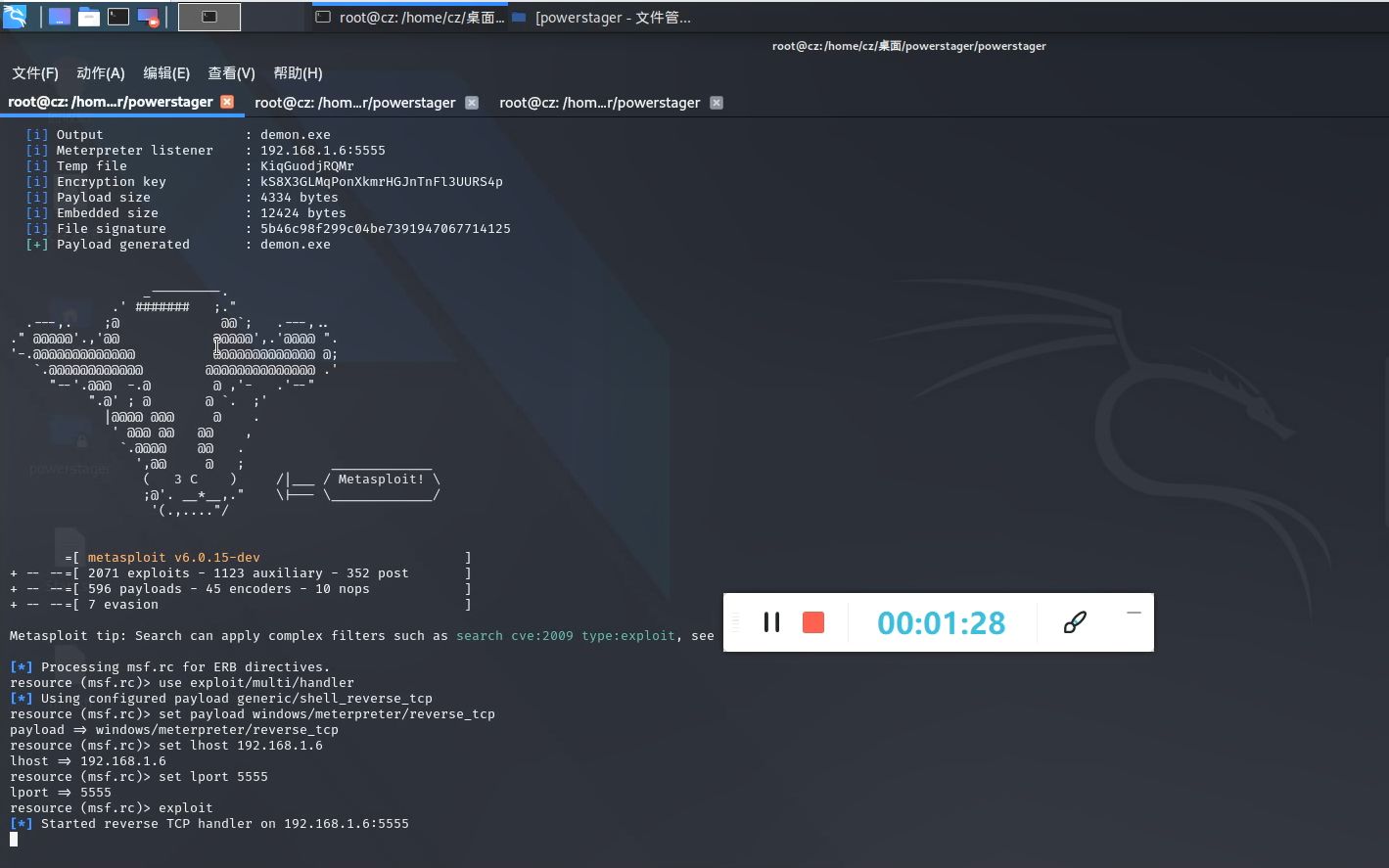Open the recorder brush annotation tool
This screenshot has height=868, width=1389.
[x=1075, y=622]
